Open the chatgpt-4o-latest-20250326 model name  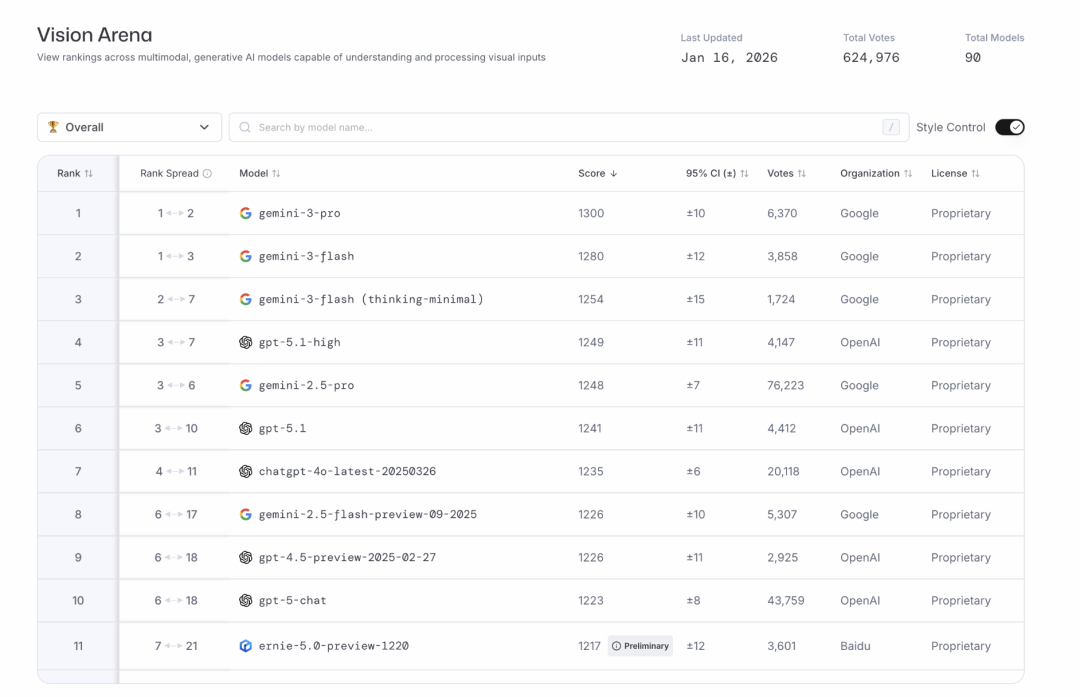pos(347,472)
